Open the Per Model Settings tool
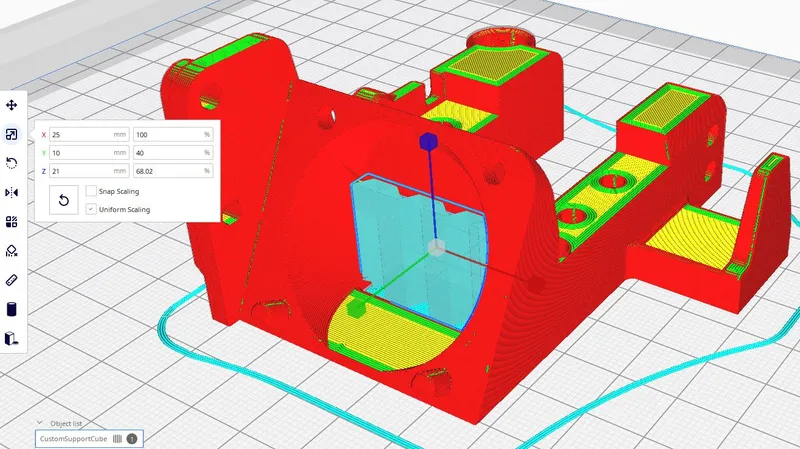Viewport: 800px width, 449px height. [12, 221]
